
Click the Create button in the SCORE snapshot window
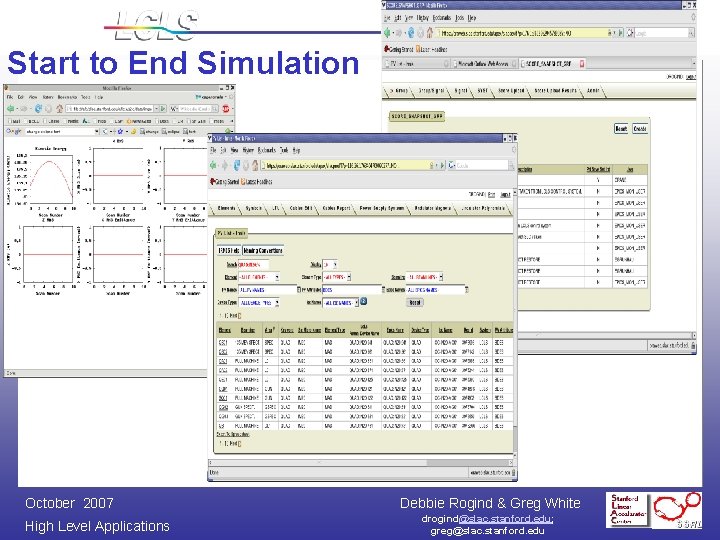(x=640, y=129)
